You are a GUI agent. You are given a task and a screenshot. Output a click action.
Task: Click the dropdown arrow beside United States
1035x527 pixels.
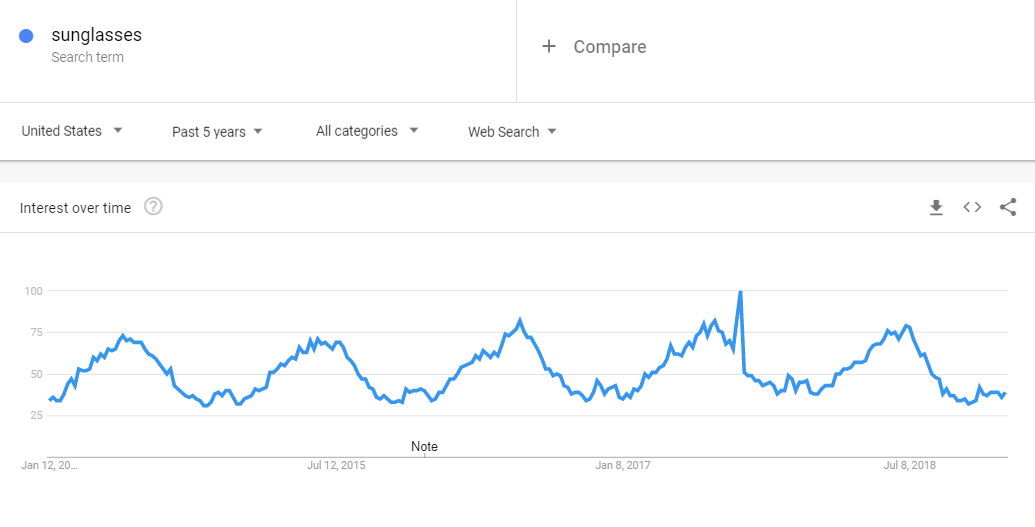point(117,130)
